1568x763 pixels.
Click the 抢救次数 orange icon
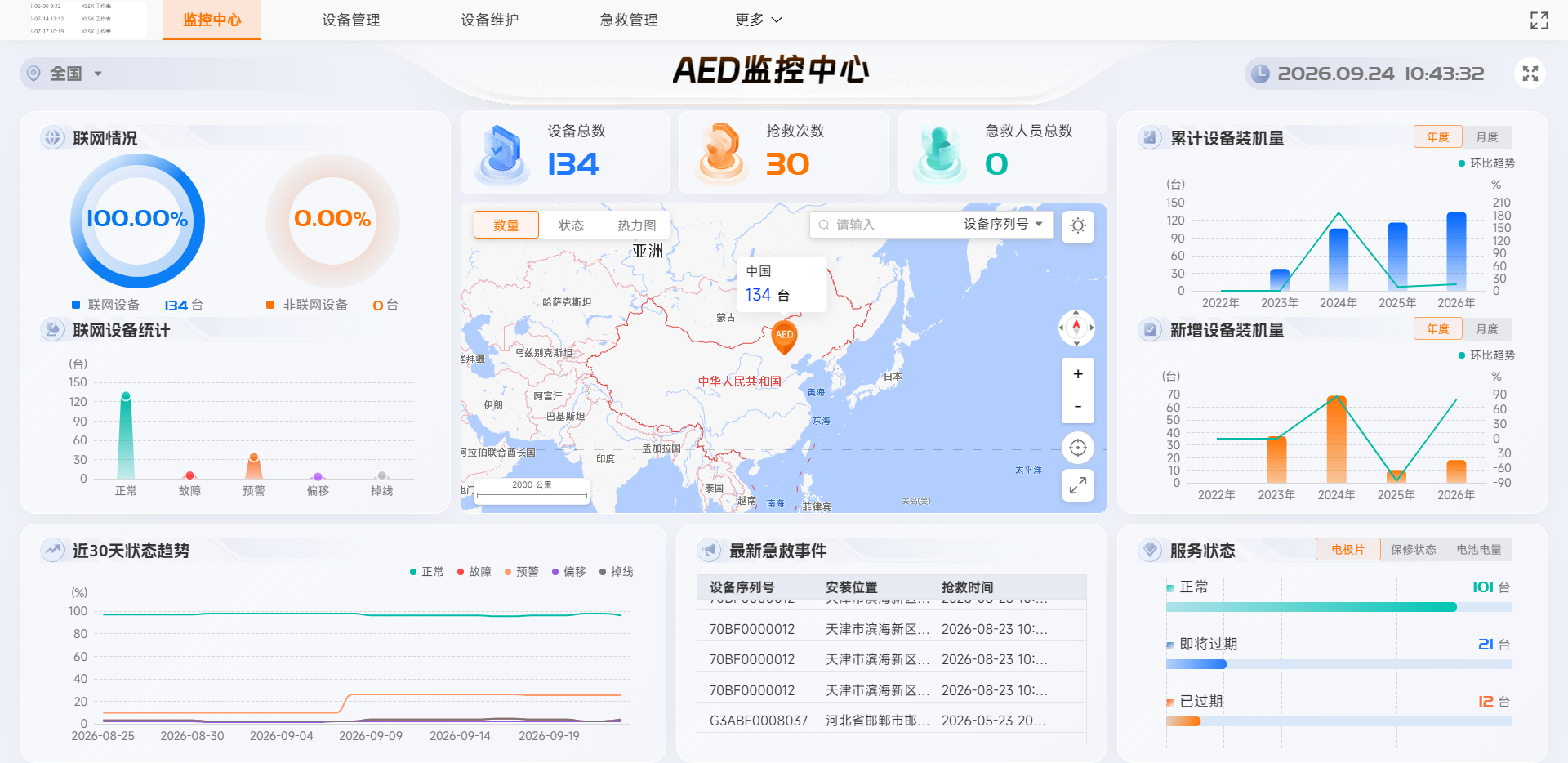pyautogui.click(x=720, y=153)
